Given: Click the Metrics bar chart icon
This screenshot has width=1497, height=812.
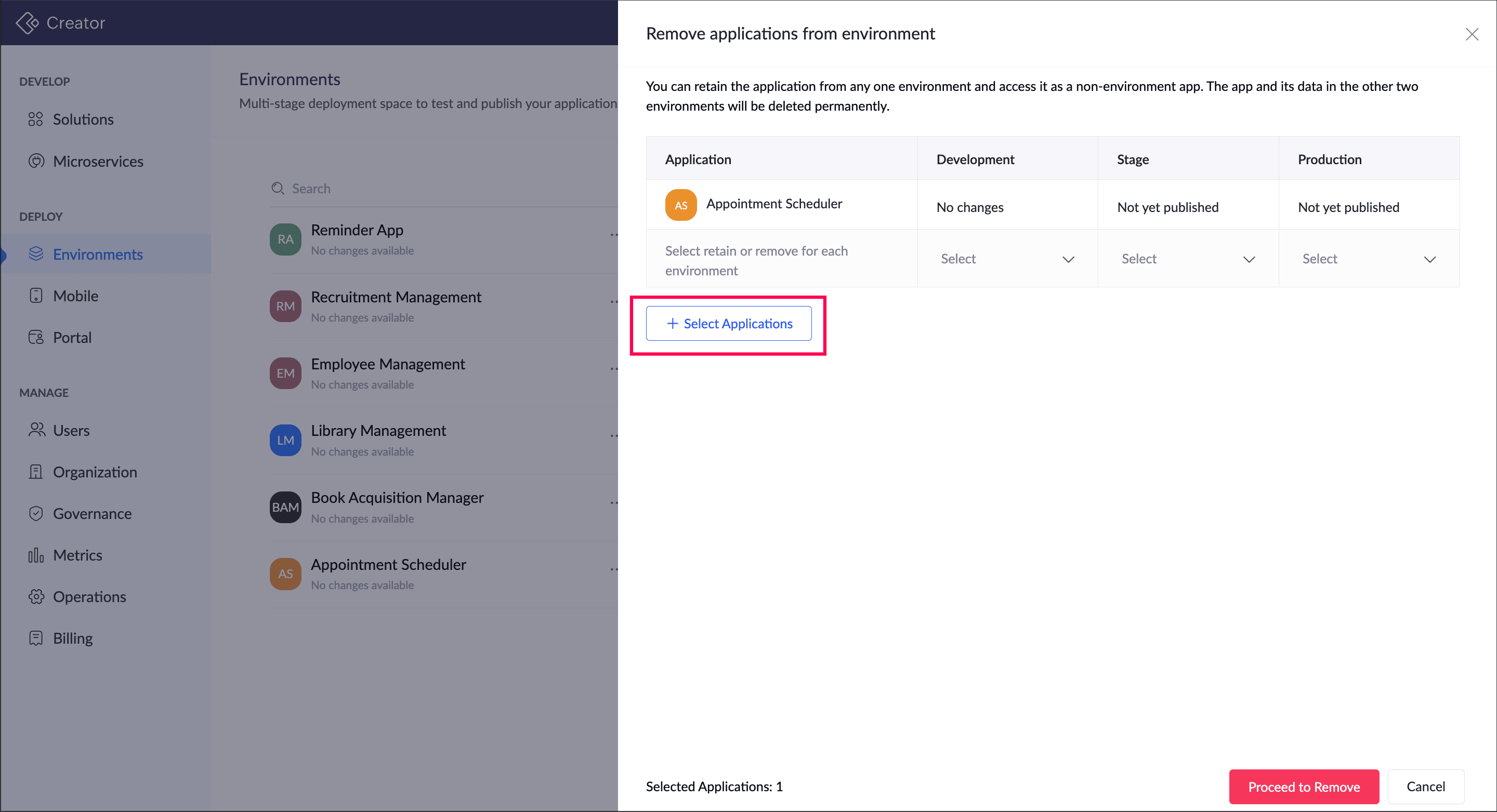Looking at the screenshot, I should coord(36,555).
